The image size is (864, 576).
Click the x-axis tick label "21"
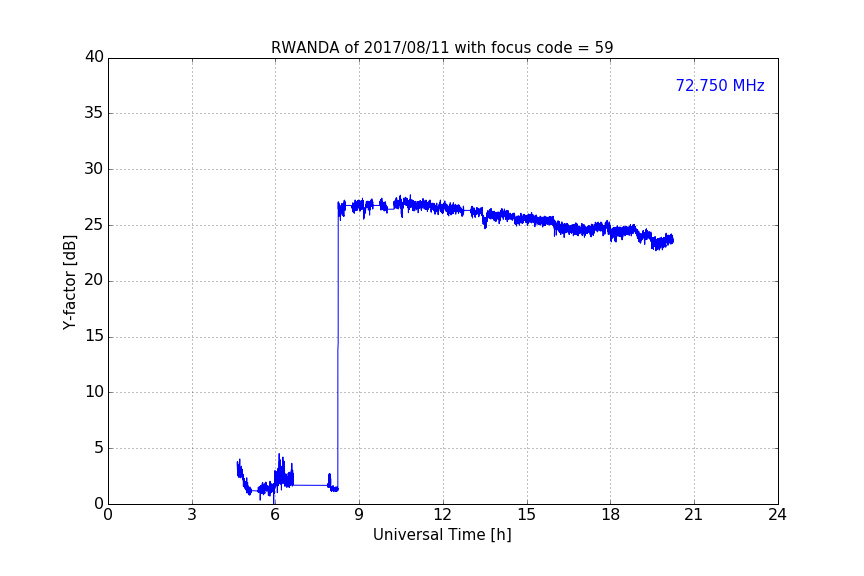(x=694, y=515)
